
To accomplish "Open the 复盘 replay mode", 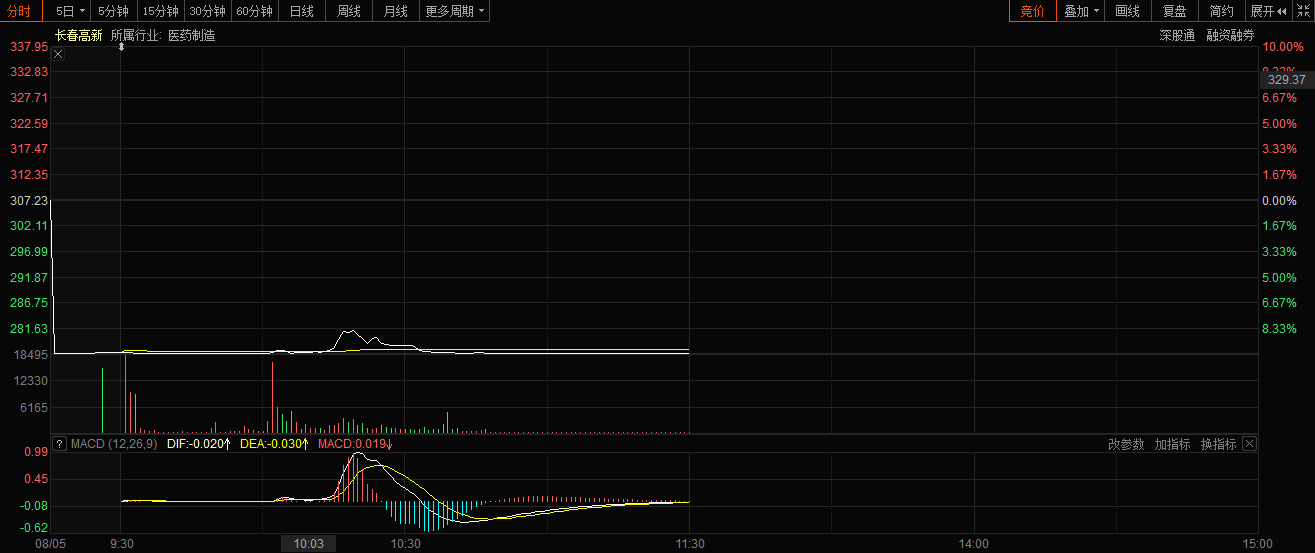I will tap(1174, 11).
